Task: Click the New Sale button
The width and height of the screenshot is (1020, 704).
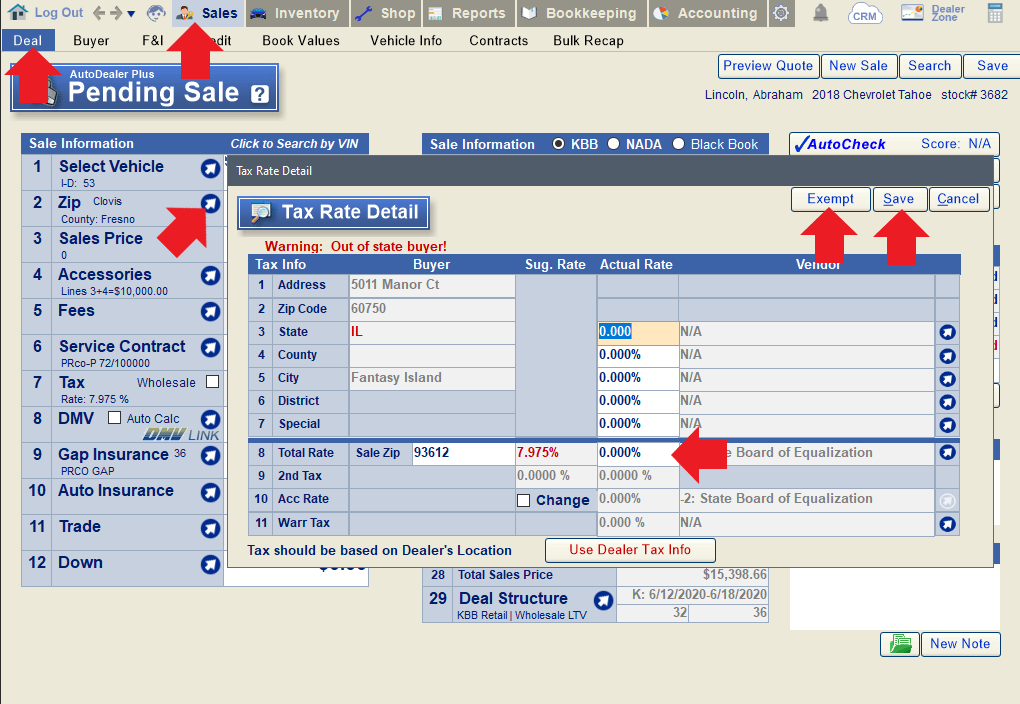Action: coord(858,66)
